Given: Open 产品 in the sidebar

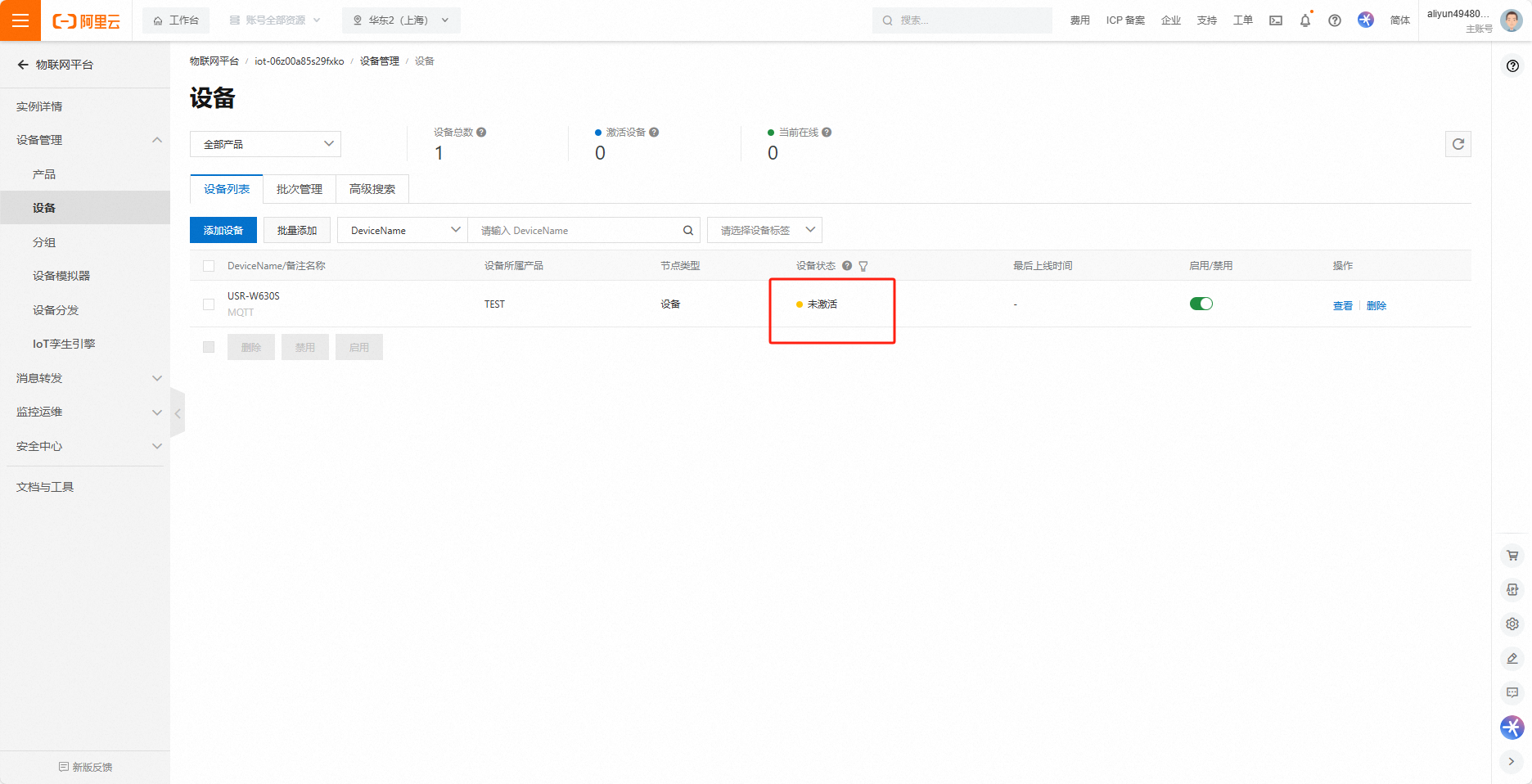Looking at the screenshot, I should pyautogui.click(x=44, y=174).
